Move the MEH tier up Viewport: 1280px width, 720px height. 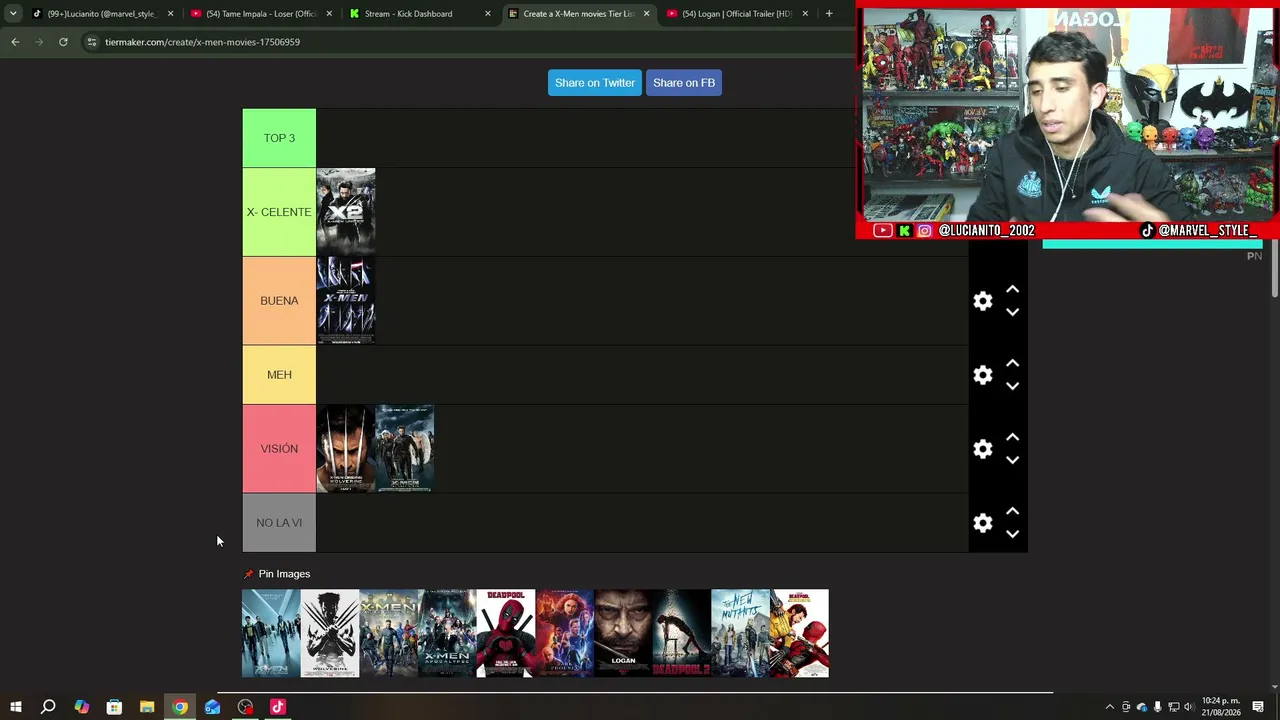tap(1012, 363)
